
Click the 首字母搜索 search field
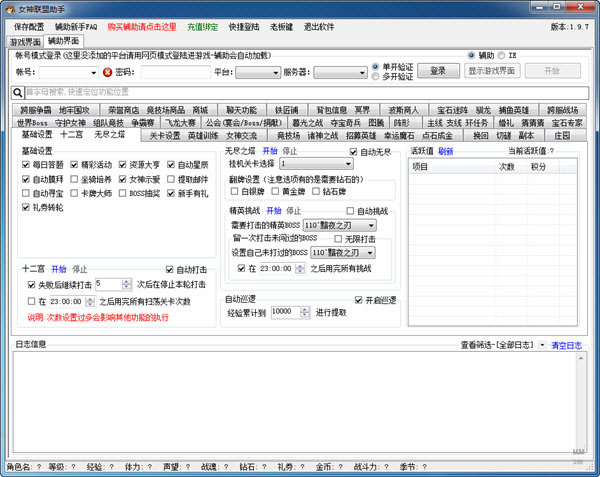(307, 92)
